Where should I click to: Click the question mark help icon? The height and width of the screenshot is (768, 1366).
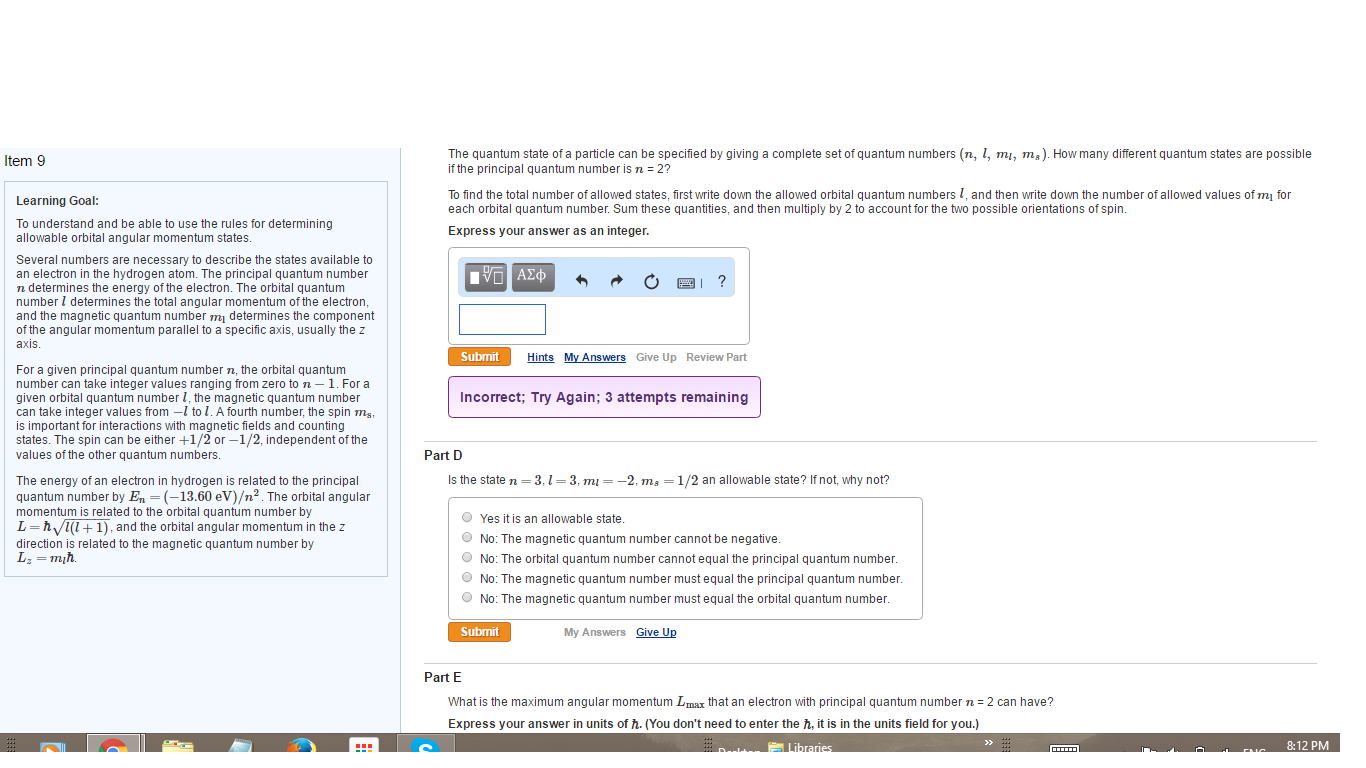[x=721, y=282]
